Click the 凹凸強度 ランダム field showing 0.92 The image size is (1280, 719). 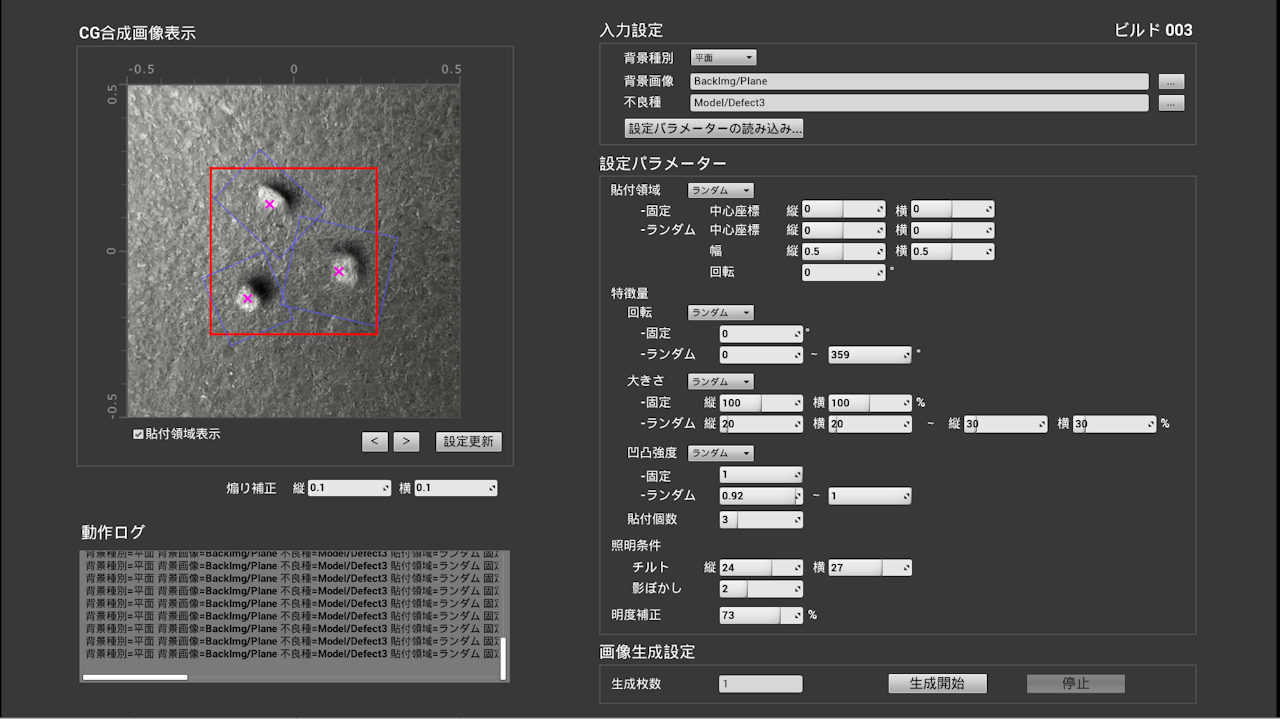pyautogui.click(x=761, y=495)
